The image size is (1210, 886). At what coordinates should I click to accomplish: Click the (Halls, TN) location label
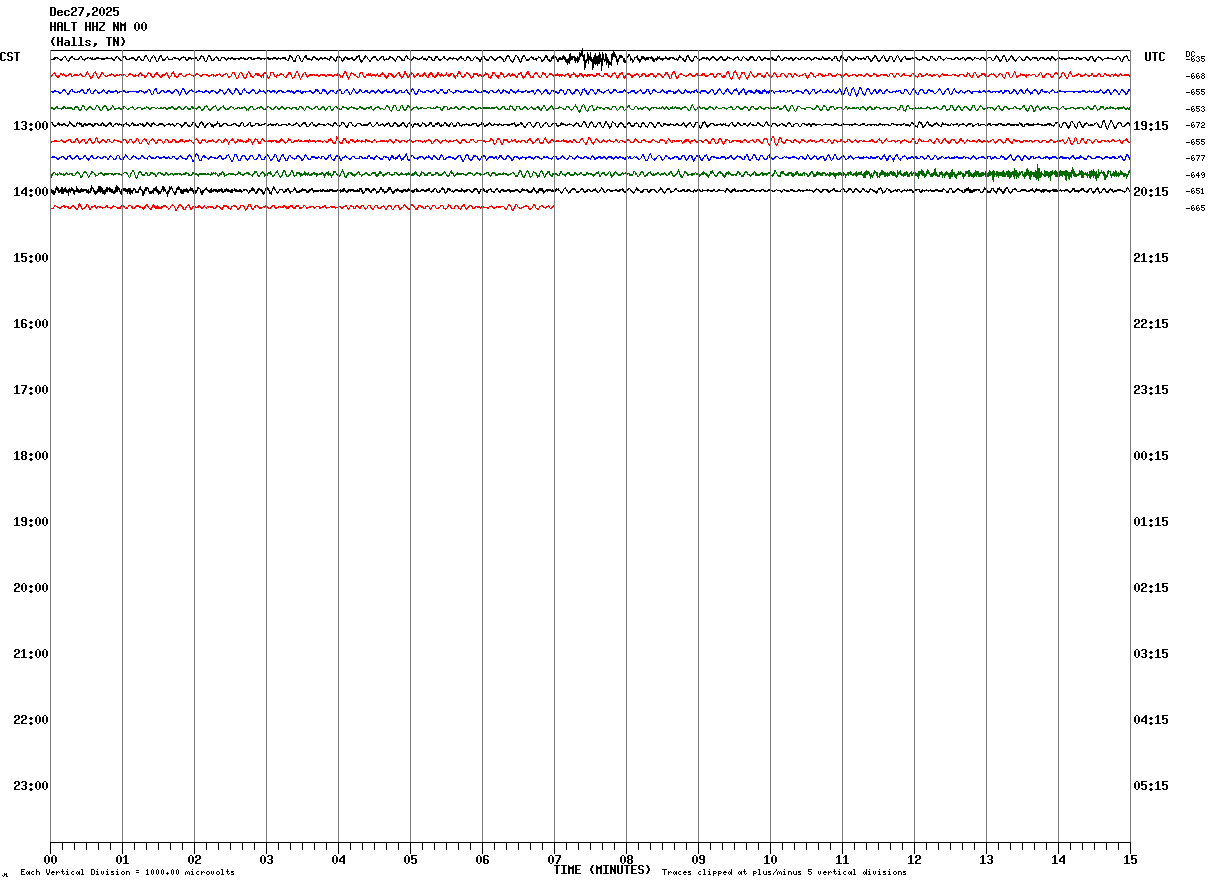click(88, 42)
